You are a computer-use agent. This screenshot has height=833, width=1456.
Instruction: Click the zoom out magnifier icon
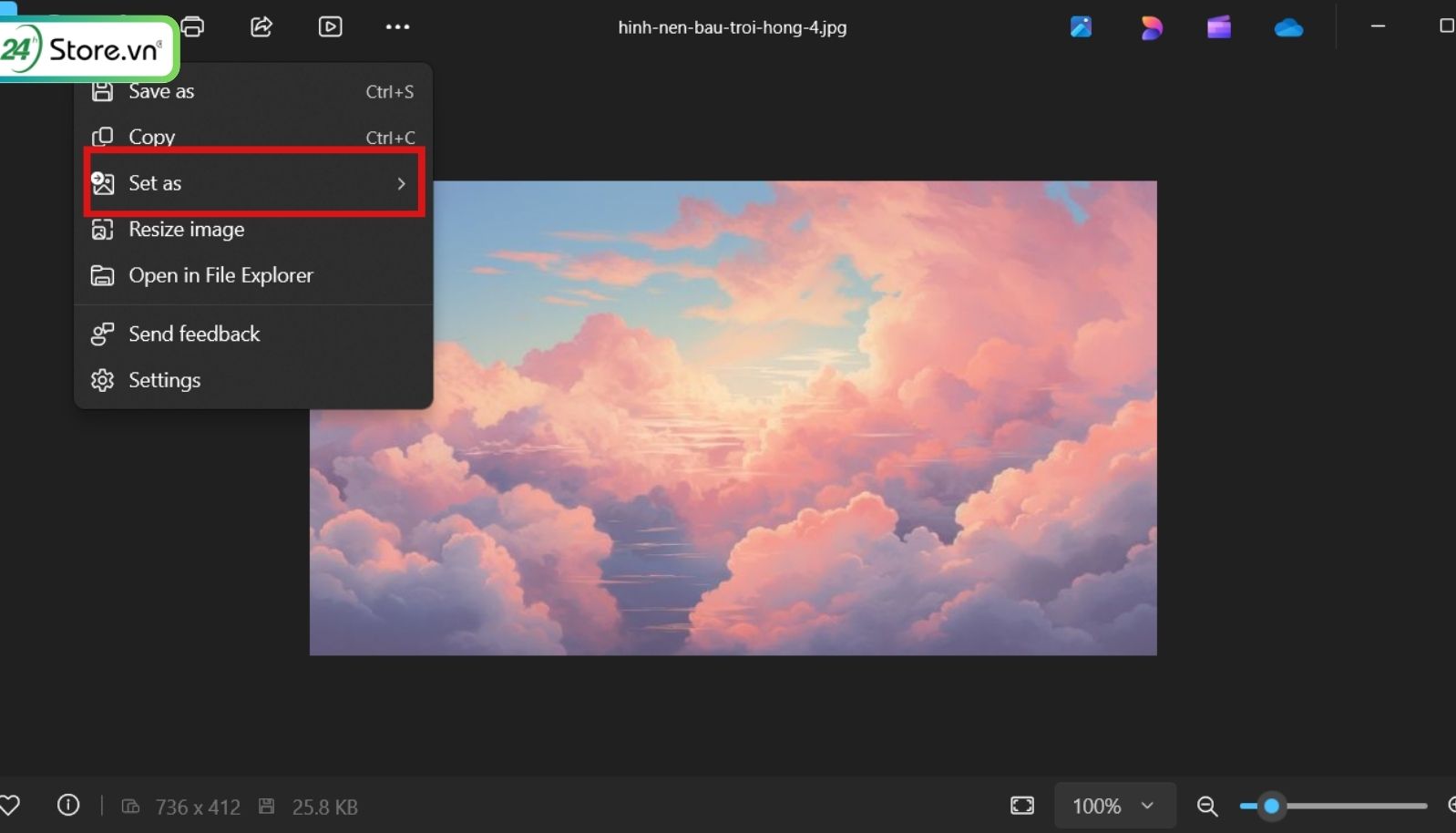1207,806
